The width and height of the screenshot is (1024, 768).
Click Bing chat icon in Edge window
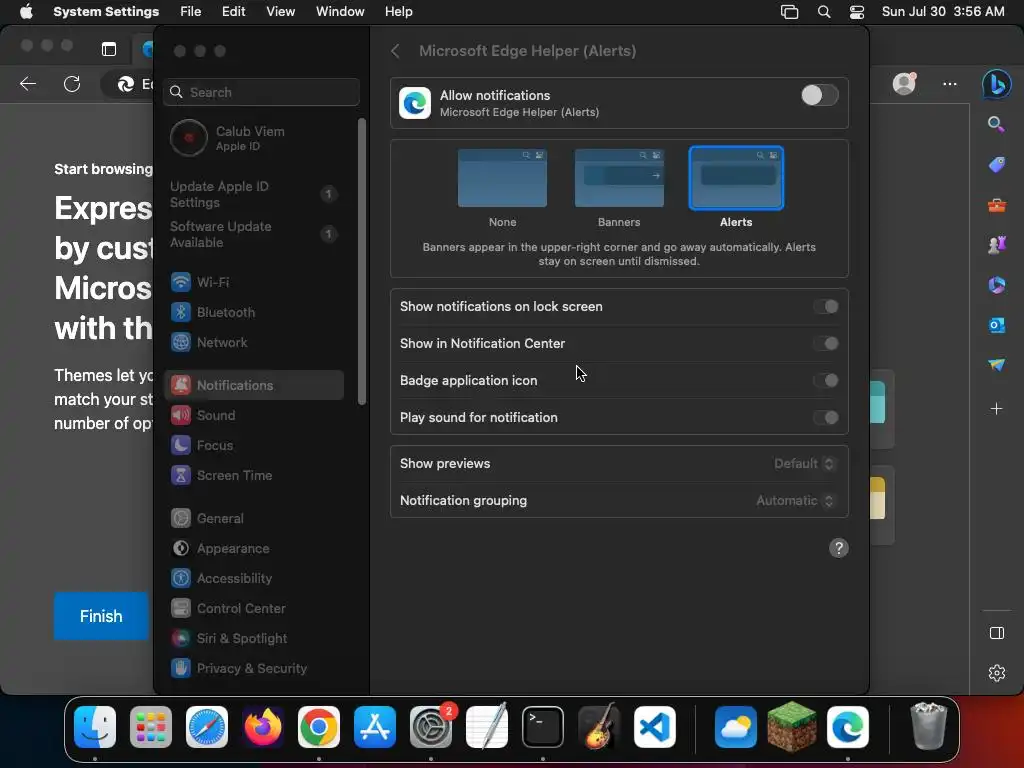pyautogui.click(x=997, y=84)
